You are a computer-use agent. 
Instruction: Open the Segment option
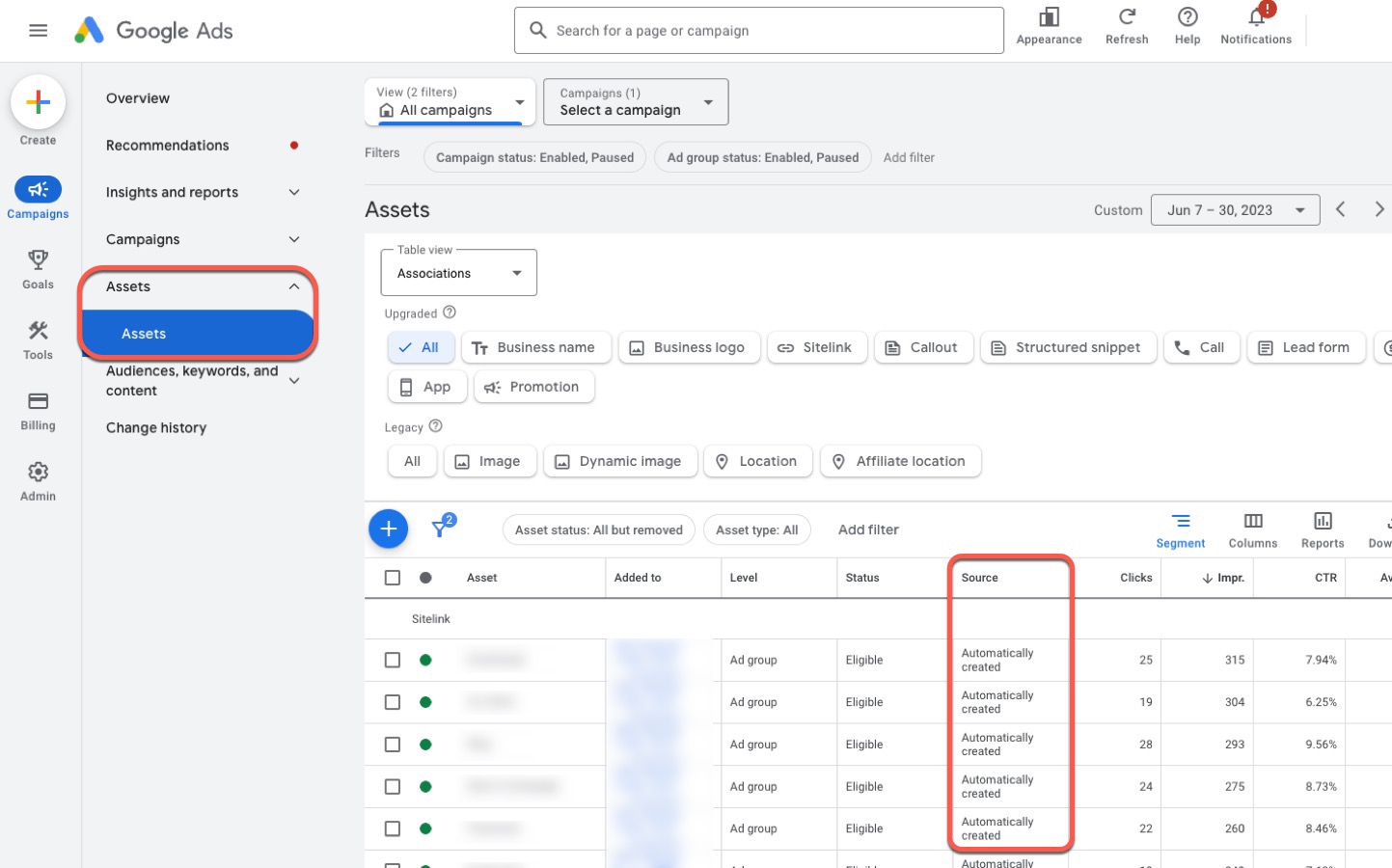coord(1181,530)
